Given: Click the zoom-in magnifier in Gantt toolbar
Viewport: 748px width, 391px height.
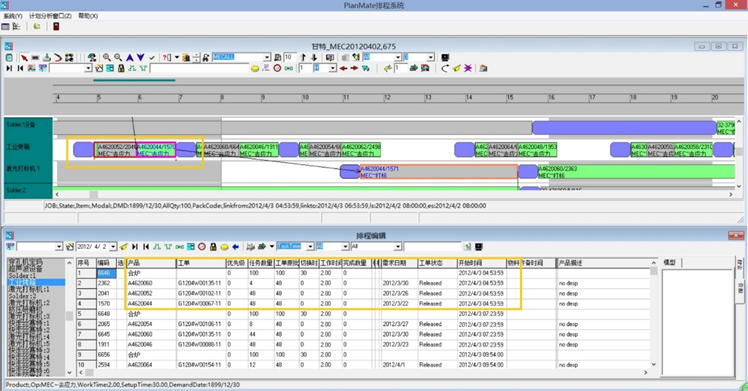Looking at the screenshot, I should pos(107,57).
